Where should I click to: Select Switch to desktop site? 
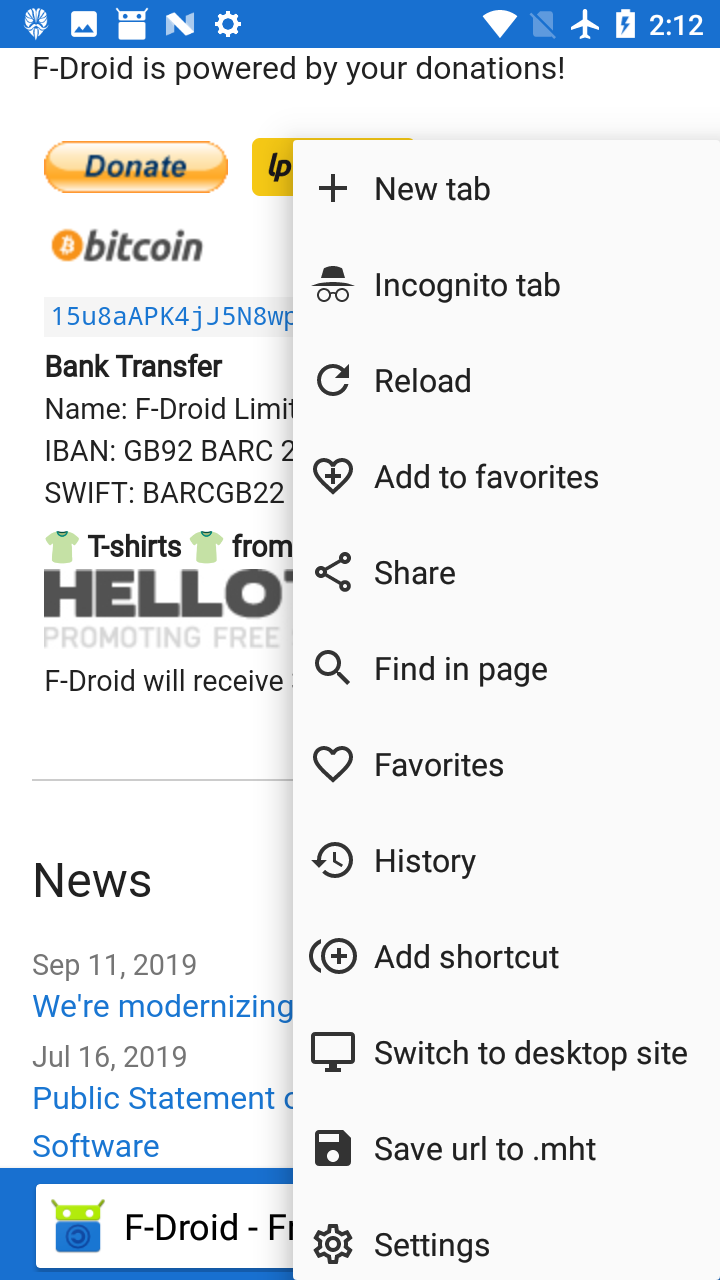tap(530, 1053)
